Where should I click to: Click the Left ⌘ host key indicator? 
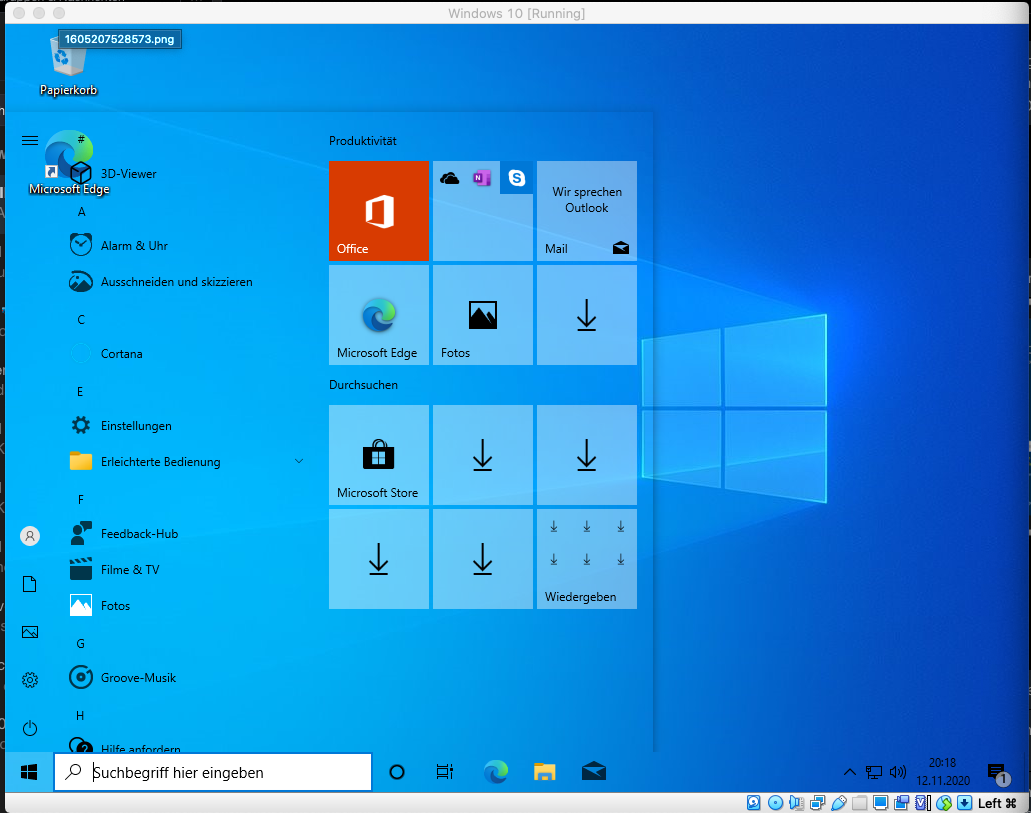(x=997, y=803)
